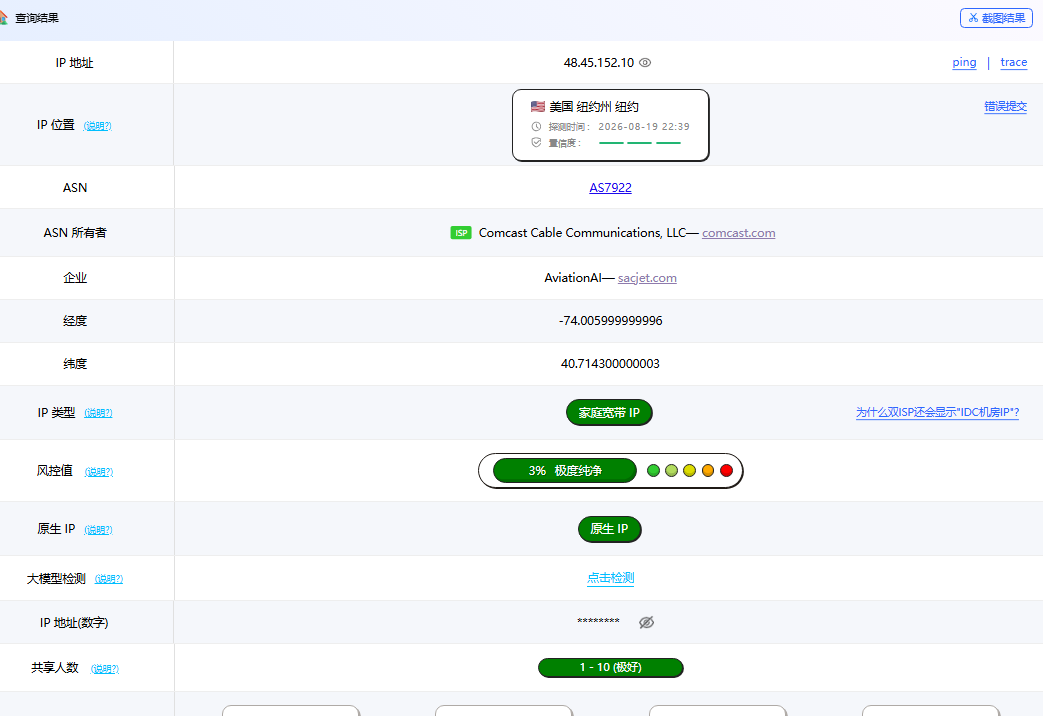Click the IP 地址(数字) row label
Viewport: 1043px width, 716px height.
pos(74,623)
